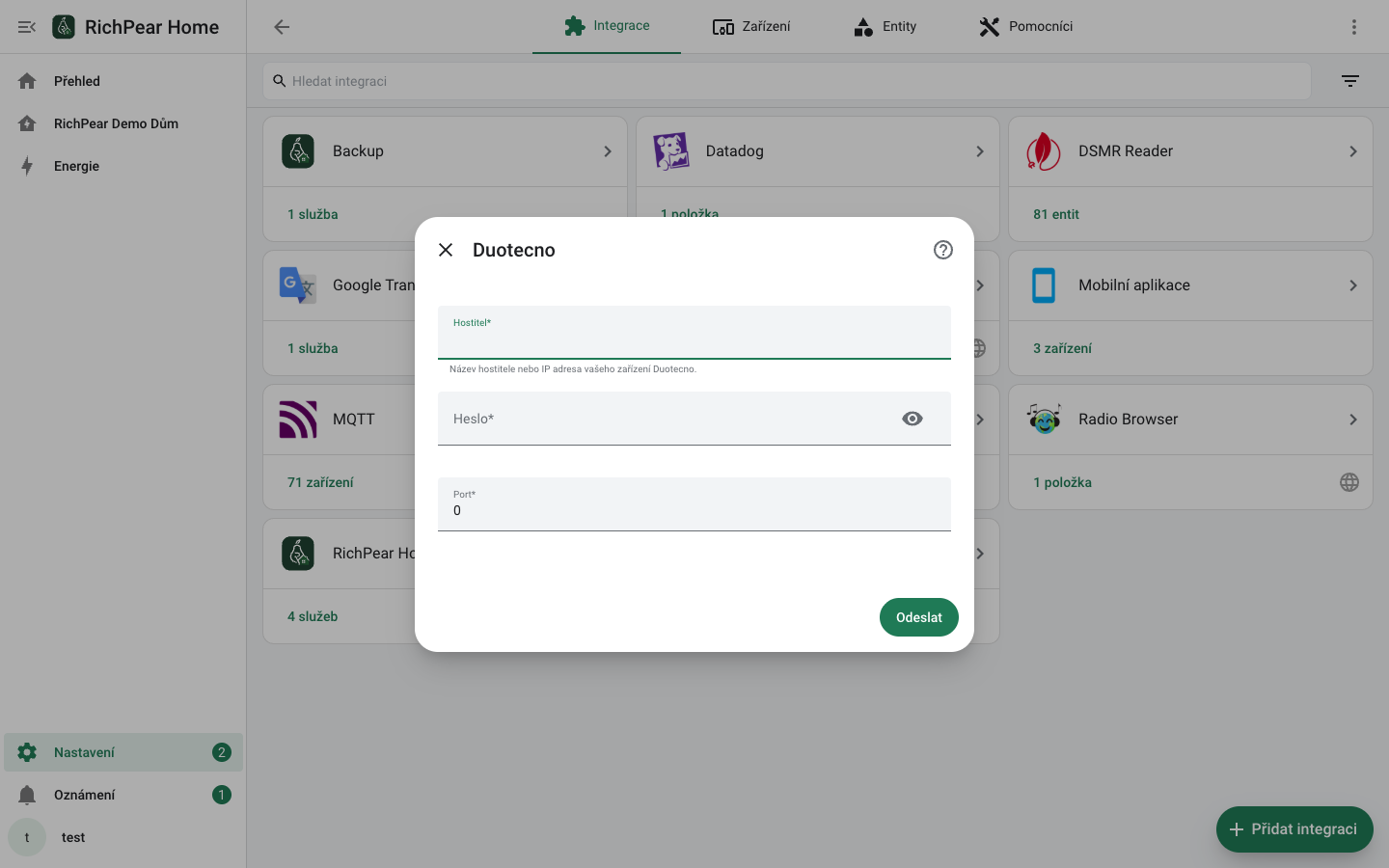Open the 4 služeb link
Screen dimensions: 1389x868
(x=313, y=616)
